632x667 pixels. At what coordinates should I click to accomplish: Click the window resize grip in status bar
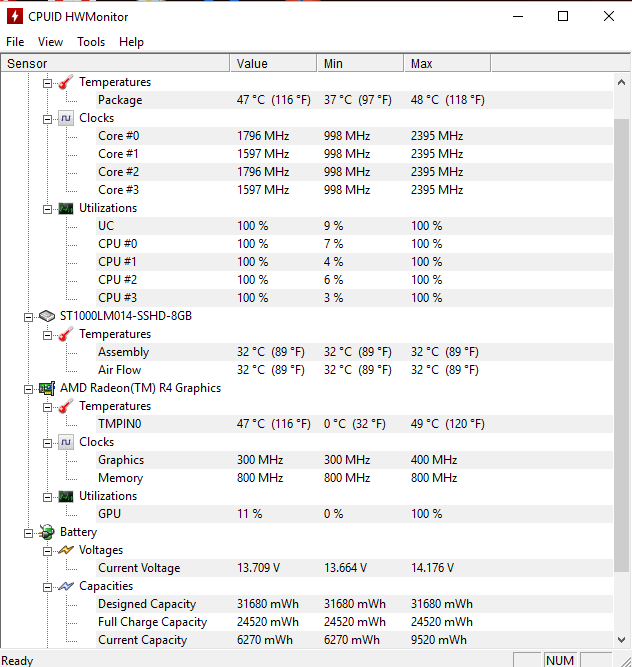click(x=624, y=661)
